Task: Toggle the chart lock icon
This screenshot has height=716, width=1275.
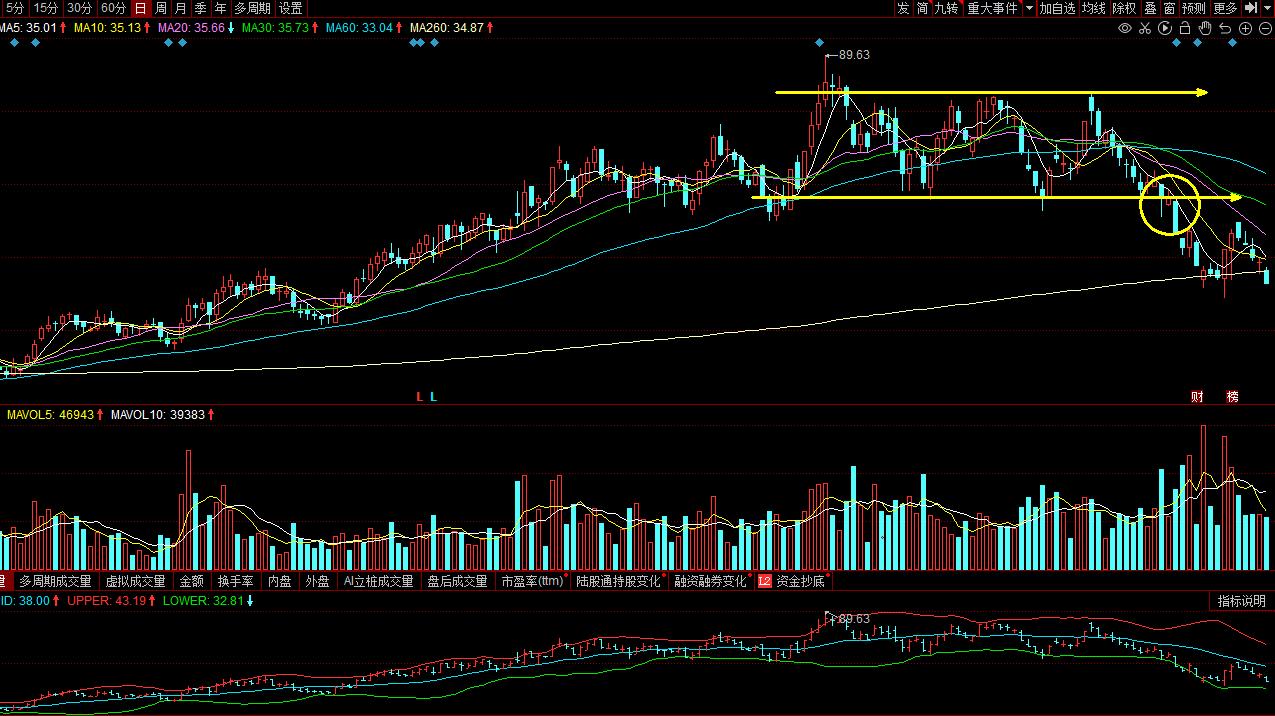Action: (x=1185, y=28)
